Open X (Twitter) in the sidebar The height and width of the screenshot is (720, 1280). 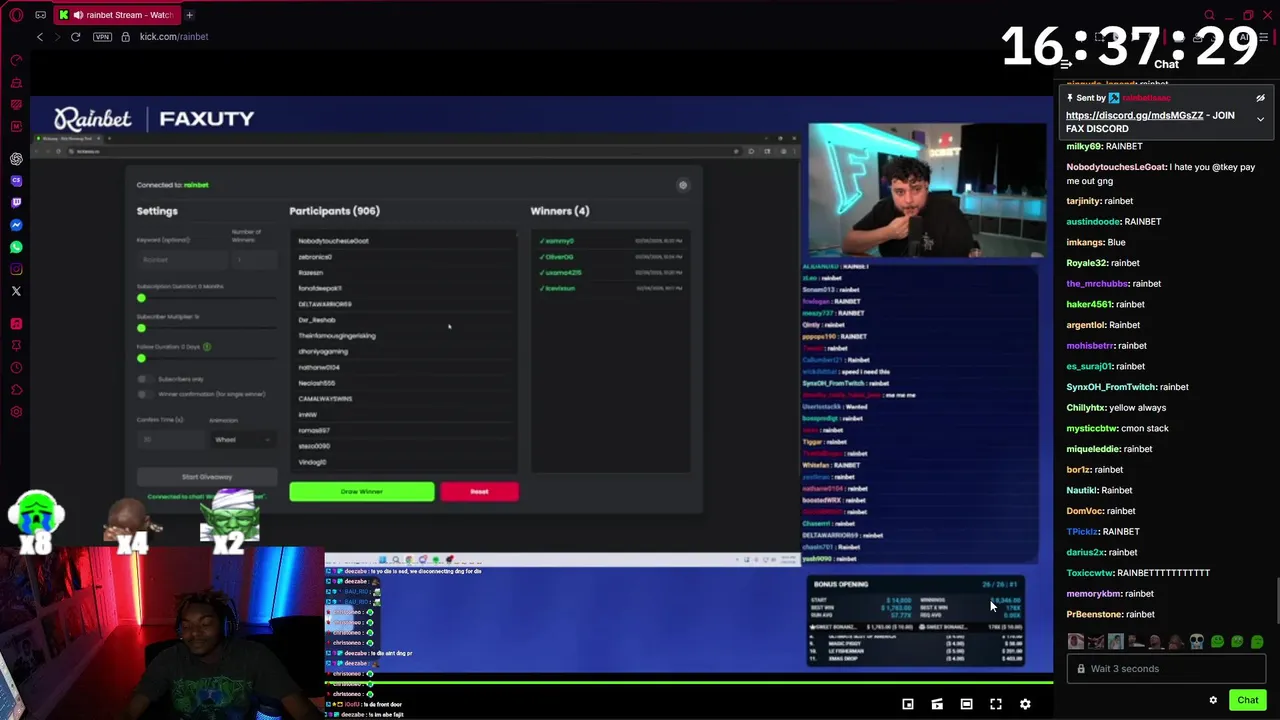pyautogui.click(x=16, y=291)
